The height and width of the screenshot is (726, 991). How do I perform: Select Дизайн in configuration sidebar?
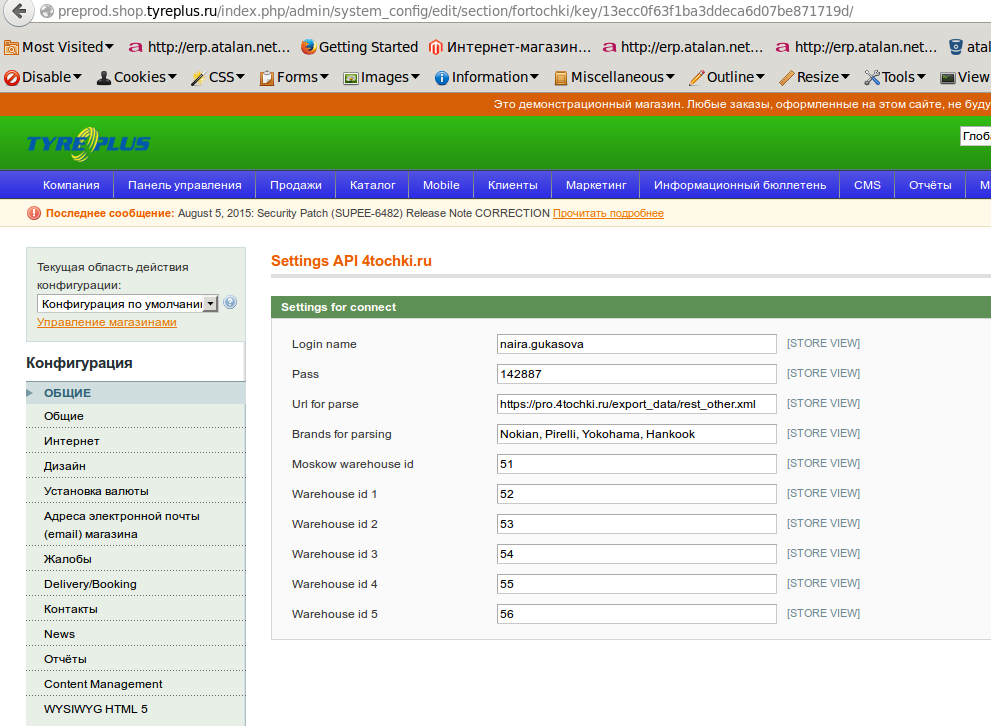click(135, 466)
